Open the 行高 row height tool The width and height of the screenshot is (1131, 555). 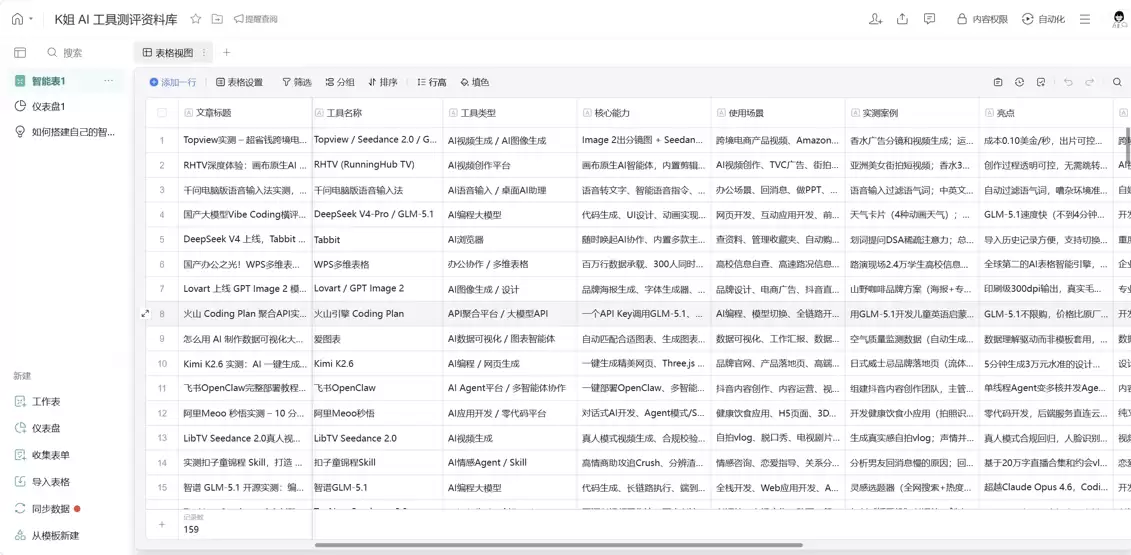click(432, 82)
